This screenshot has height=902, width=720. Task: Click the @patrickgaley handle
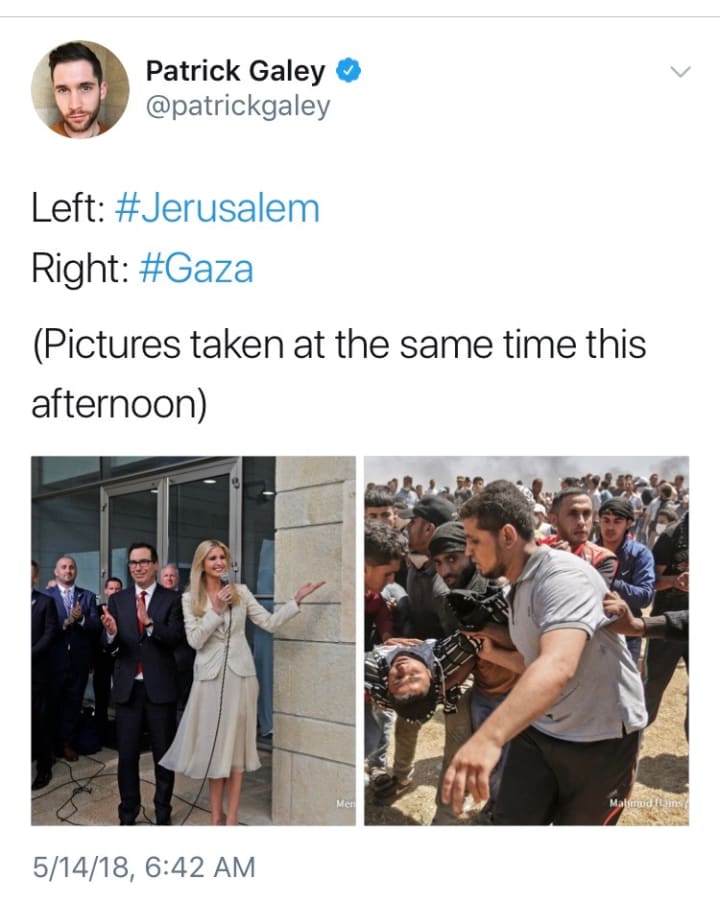click(x=238, y=106)
